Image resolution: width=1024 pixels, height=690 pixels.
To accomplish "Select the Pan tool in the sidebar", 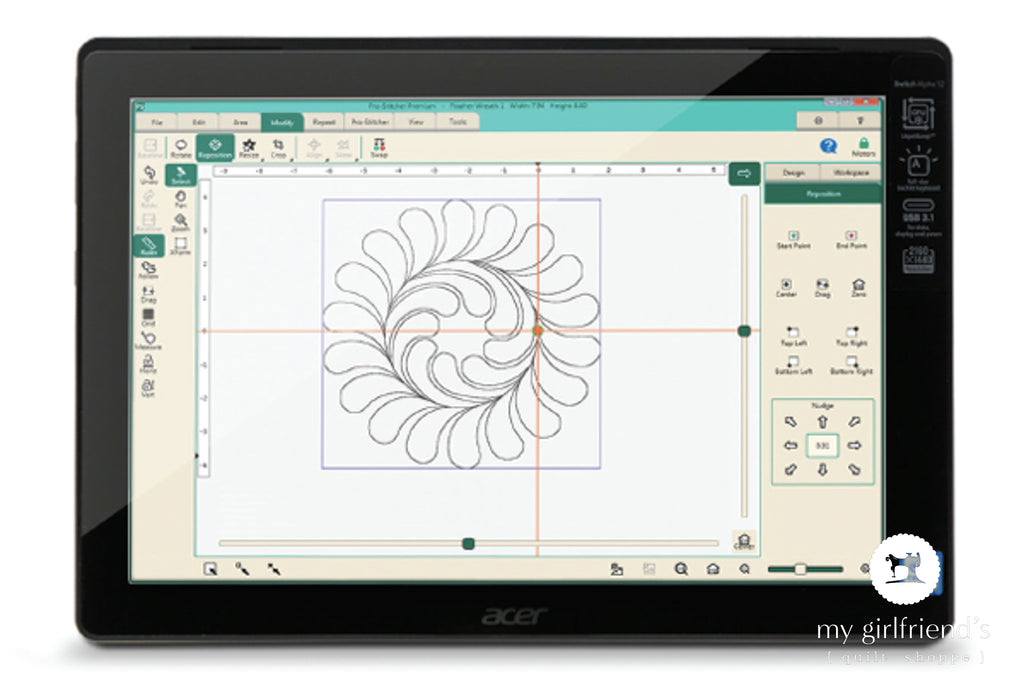I will pyautogui.click(x=180, y=201).
